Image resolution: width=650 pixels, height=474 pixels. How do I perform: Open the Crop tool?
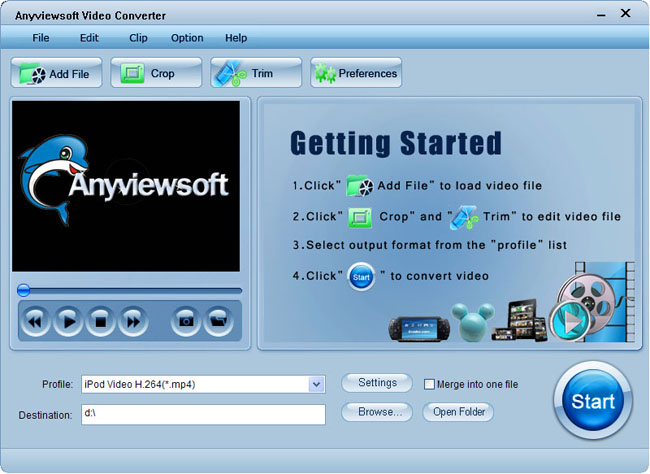[x=156, y=73]
